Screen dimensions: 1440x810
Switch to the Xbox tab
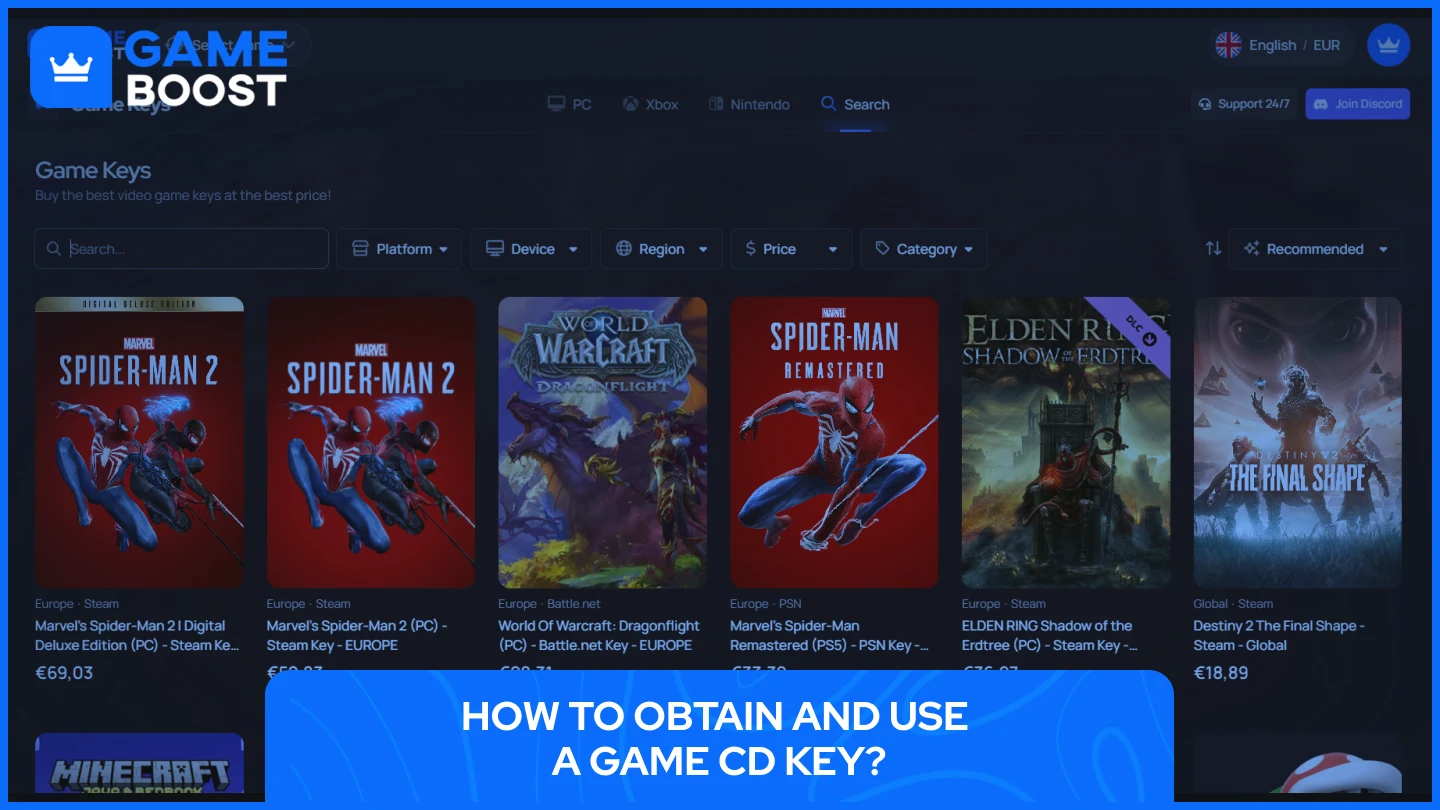[650, 104]
